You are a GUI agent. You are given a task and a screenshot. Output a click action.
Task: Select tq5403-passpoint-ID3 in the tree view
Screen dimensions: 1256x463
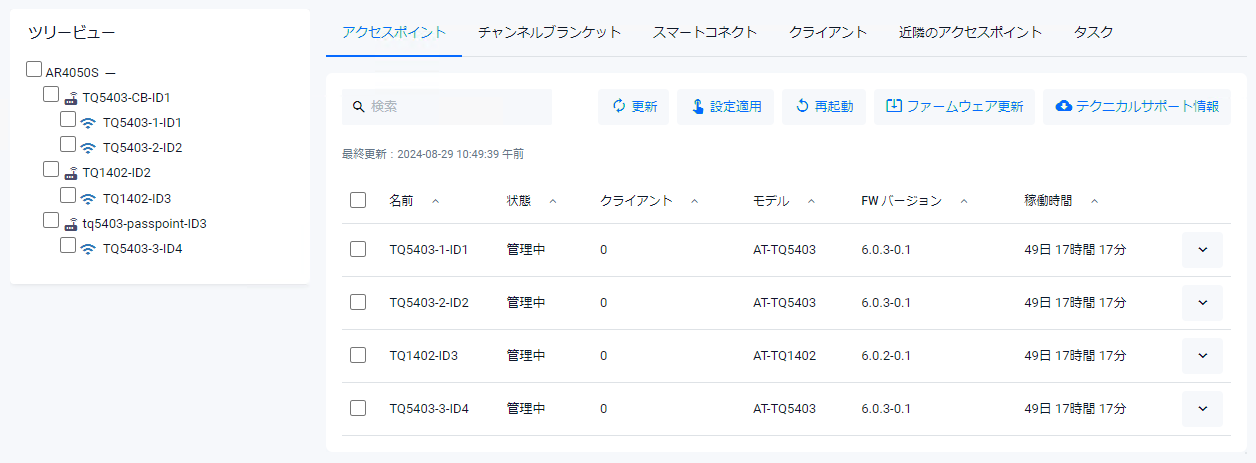pos(144,224)
